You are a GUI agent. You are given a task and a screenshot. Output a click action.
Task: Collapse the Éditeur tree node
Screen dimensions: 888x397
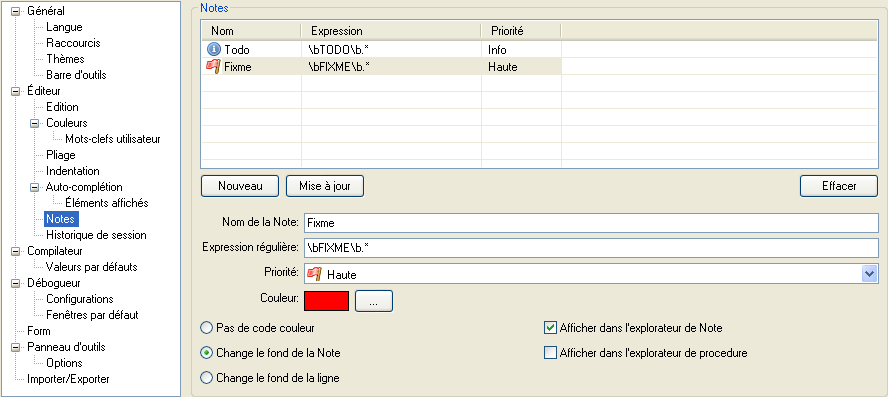(15, 91)
